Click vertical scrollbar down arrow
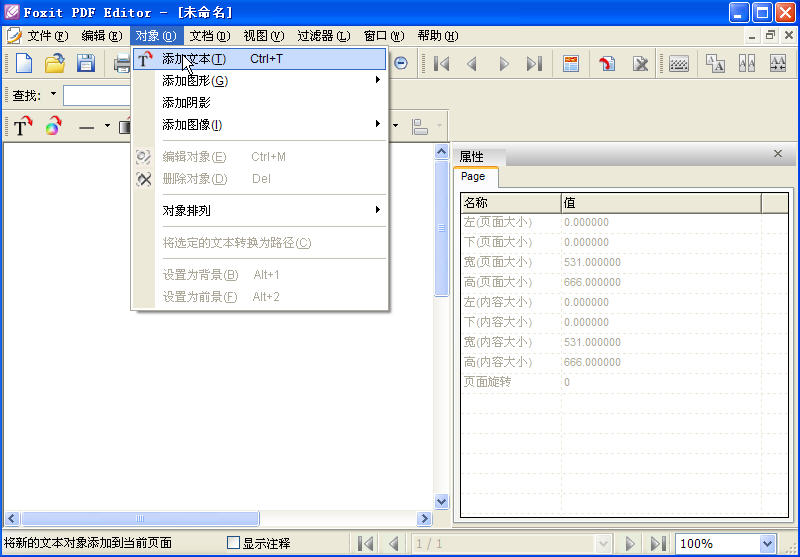This screenshot has width=800, height=557. click(441, 501)
